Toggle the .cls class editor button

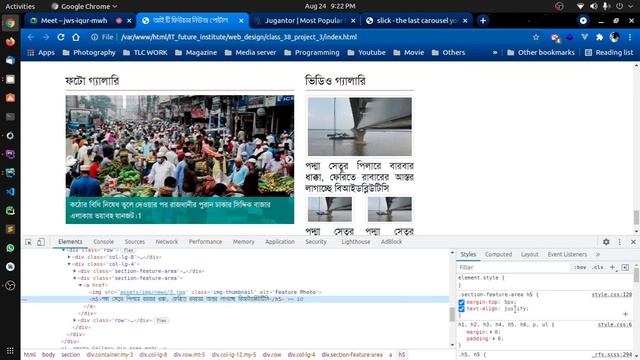[x=598, y=267]
